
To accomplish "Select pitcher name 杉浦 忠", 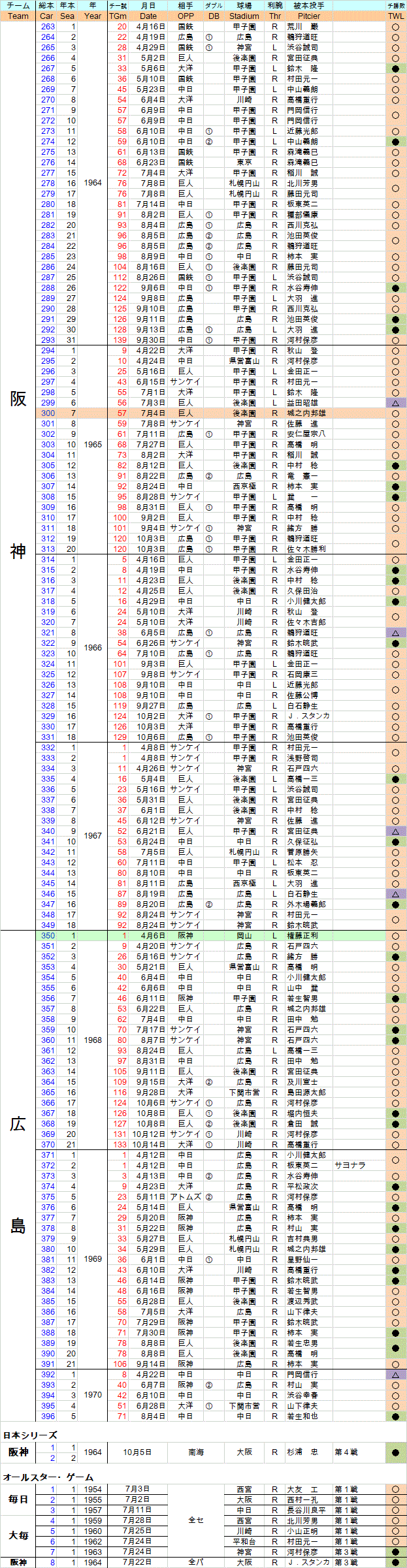I will tap(302, 1452).
